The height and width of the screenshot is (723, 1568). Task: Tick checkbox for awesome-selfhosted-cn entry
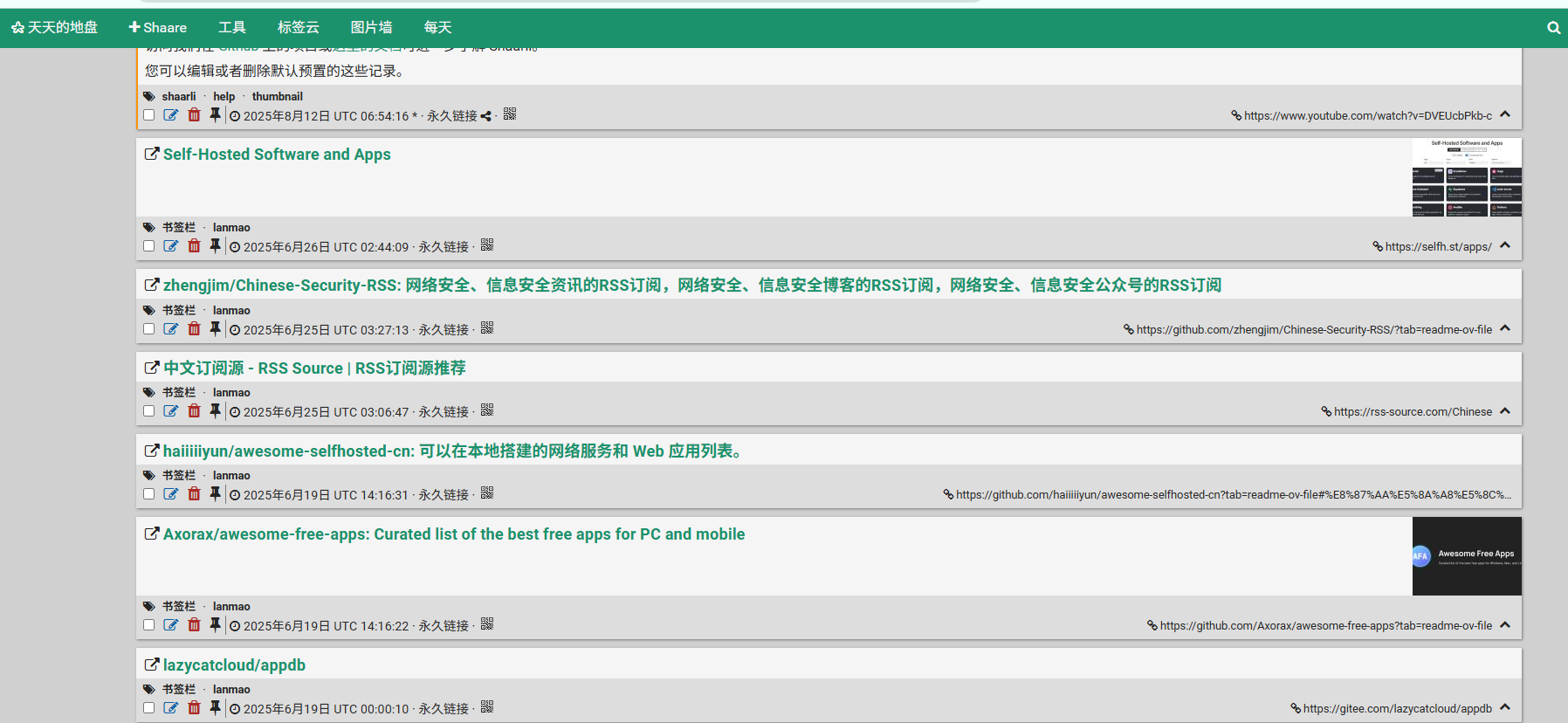tap(148, 494)
